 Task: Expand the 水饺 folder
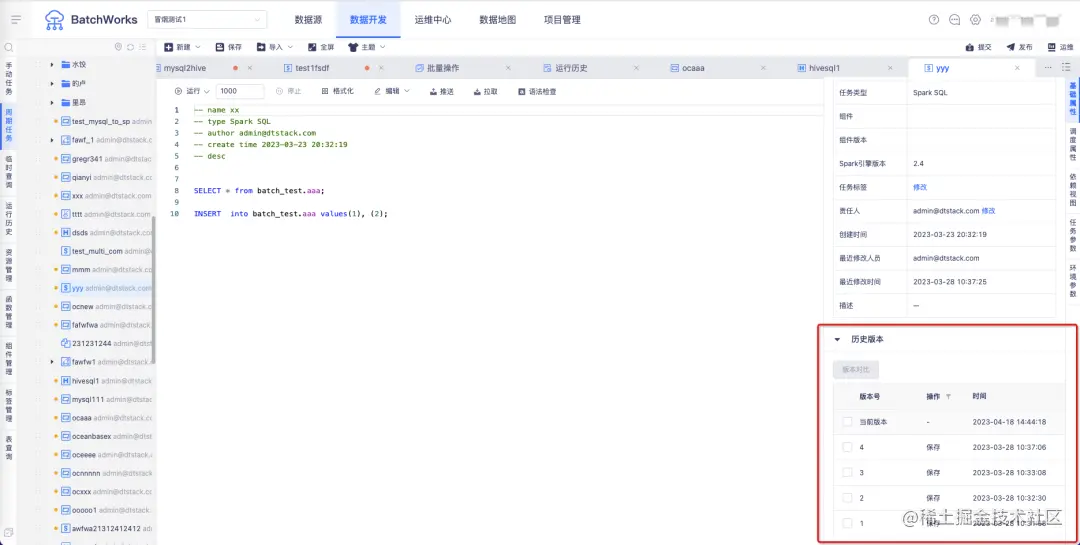click(52, 64)
